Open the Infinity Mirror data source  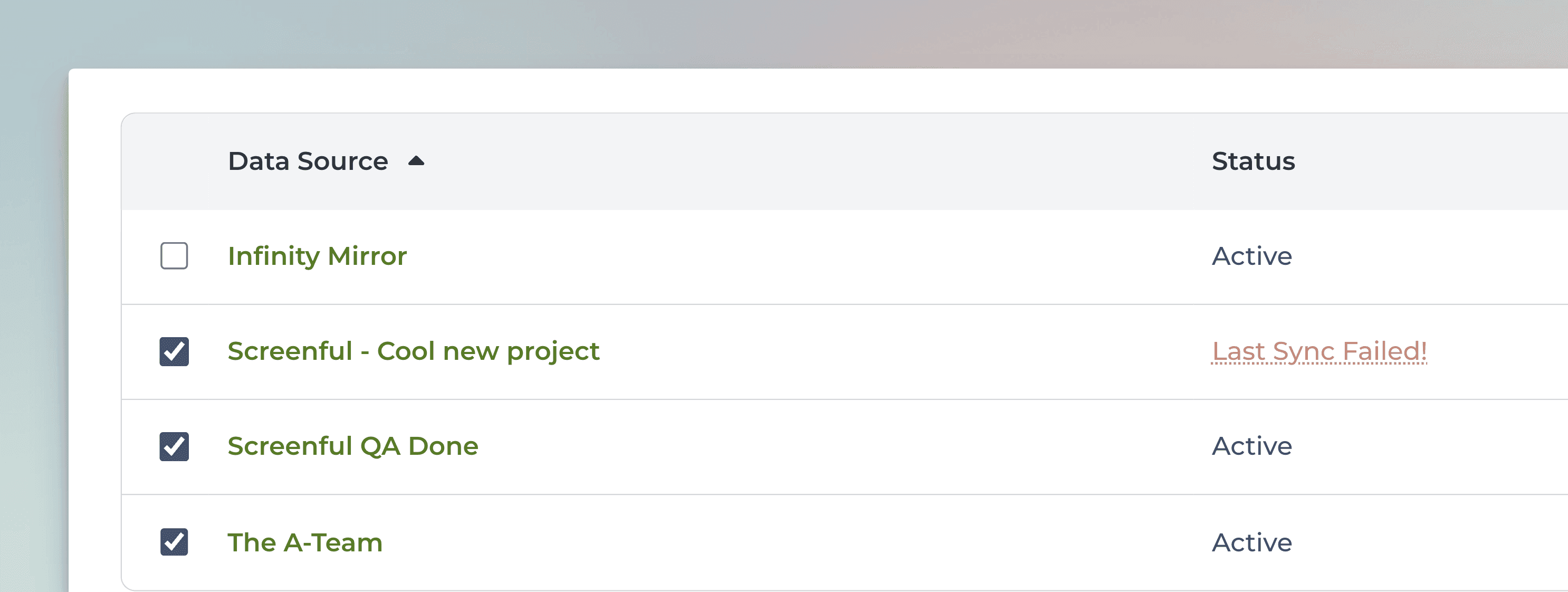click(x=317, y=256)
